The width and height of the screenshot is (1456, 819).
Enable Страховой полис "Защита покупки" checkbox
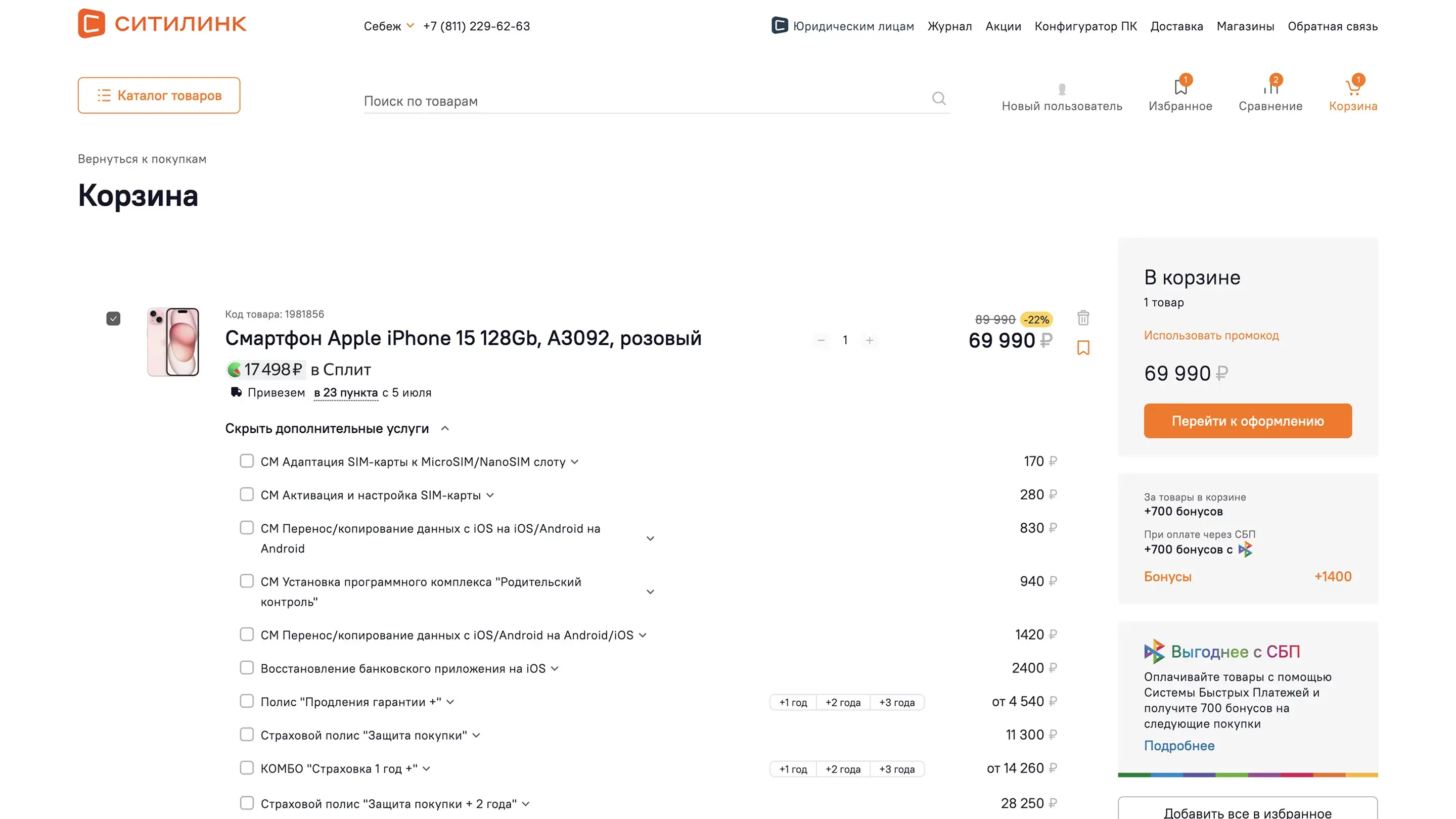246,734
